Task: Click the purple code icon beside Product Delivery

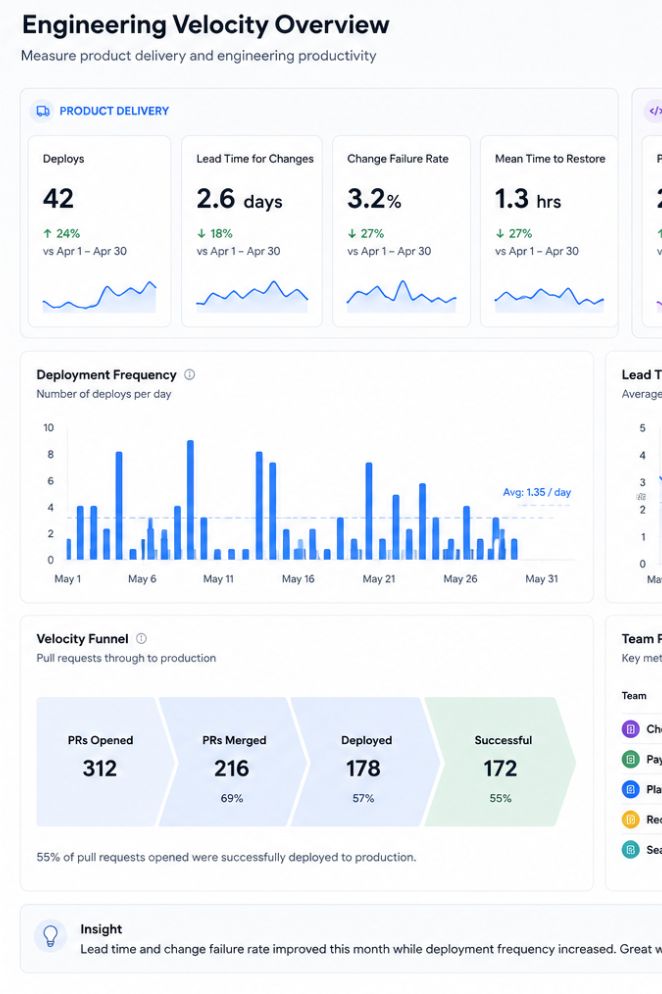Action: click(x=654, y=111)
